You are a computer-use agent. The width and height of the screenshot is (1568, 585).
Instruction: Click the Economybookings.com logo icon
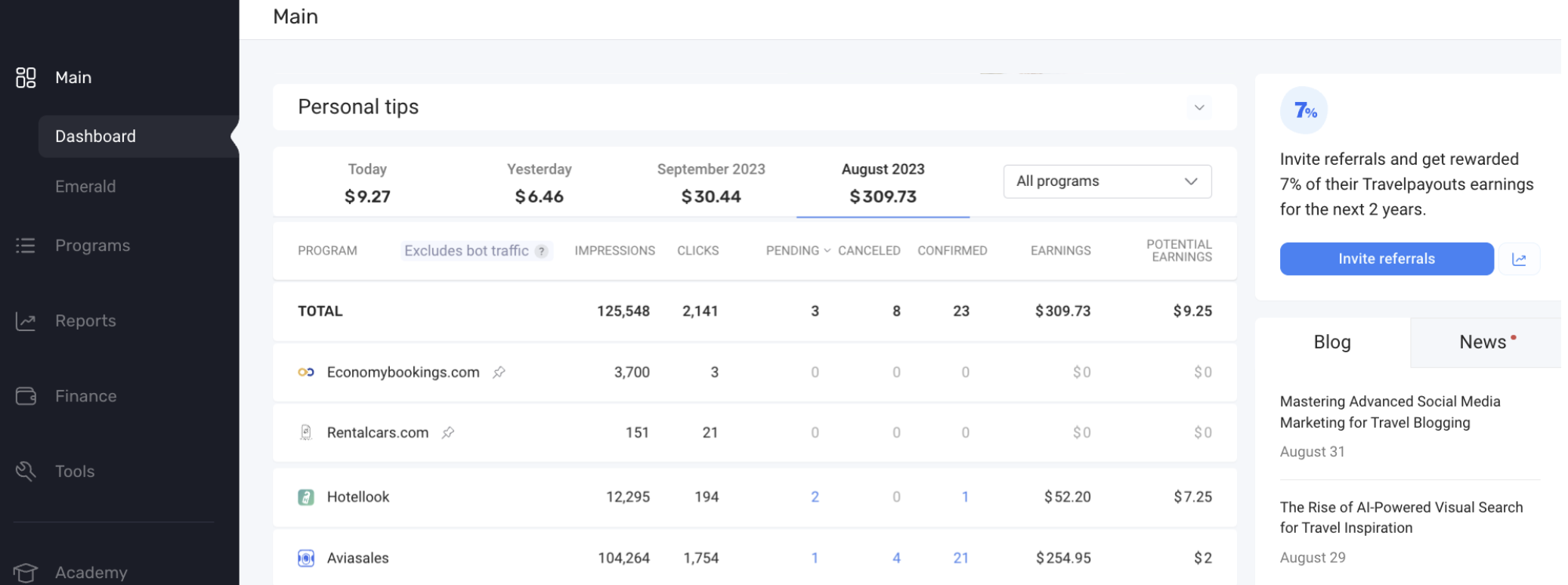(x=306, y=372)
